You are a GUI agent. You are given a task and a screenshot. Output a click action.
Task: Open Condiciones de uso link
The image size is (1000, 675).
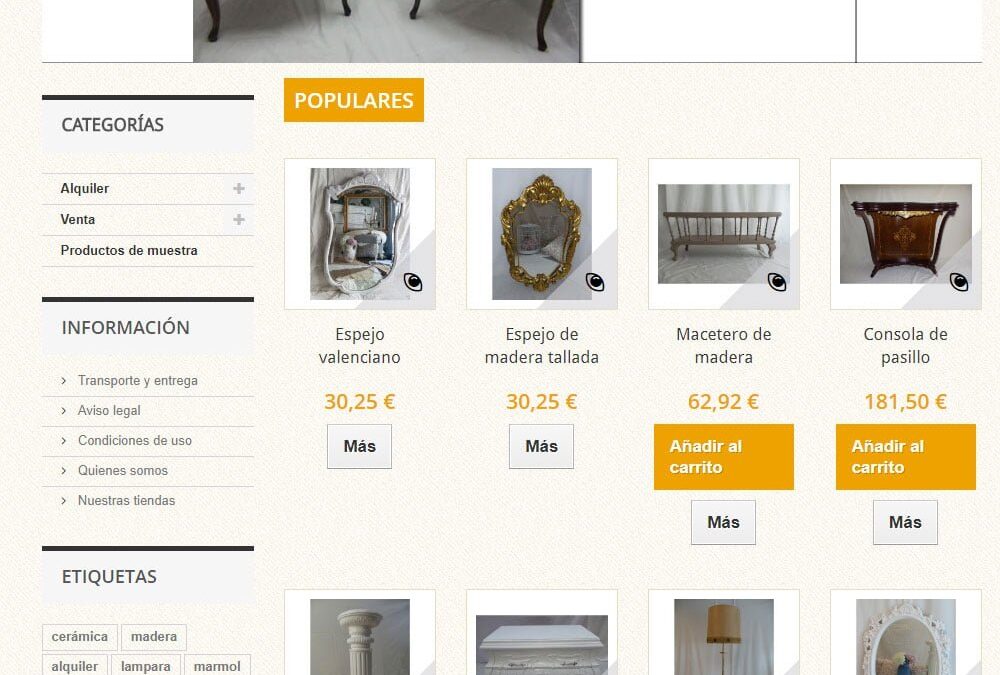click(x=135, y=440)
